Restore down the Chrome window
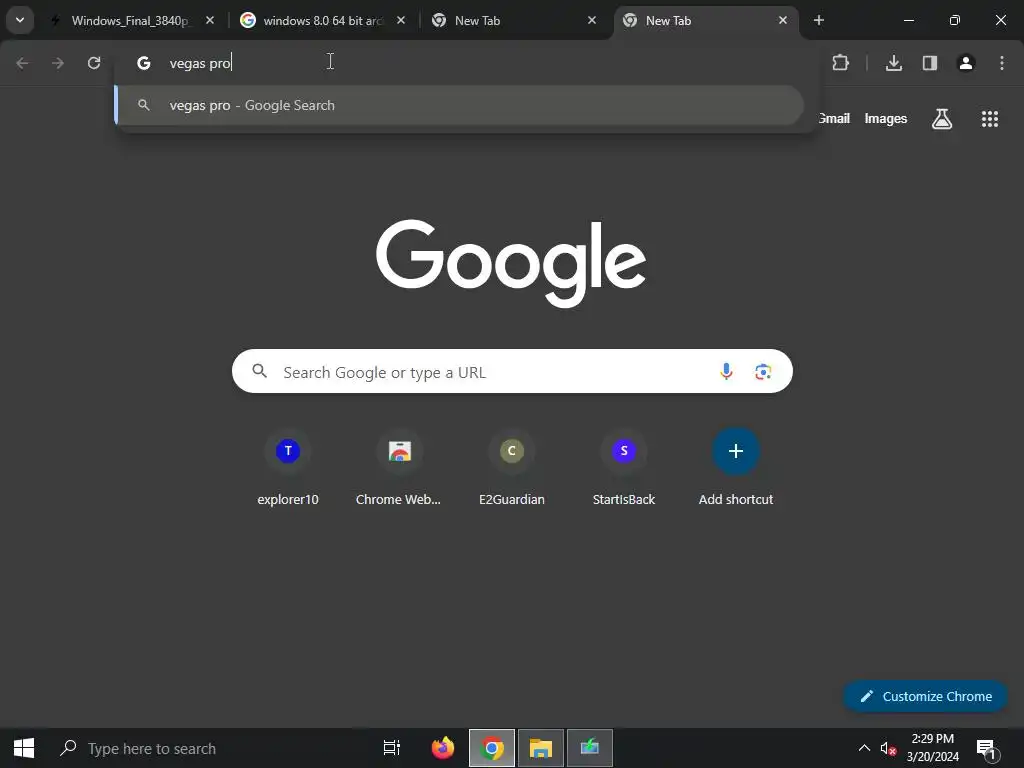This screenshot has width=1024, height=768. point(954,21)
